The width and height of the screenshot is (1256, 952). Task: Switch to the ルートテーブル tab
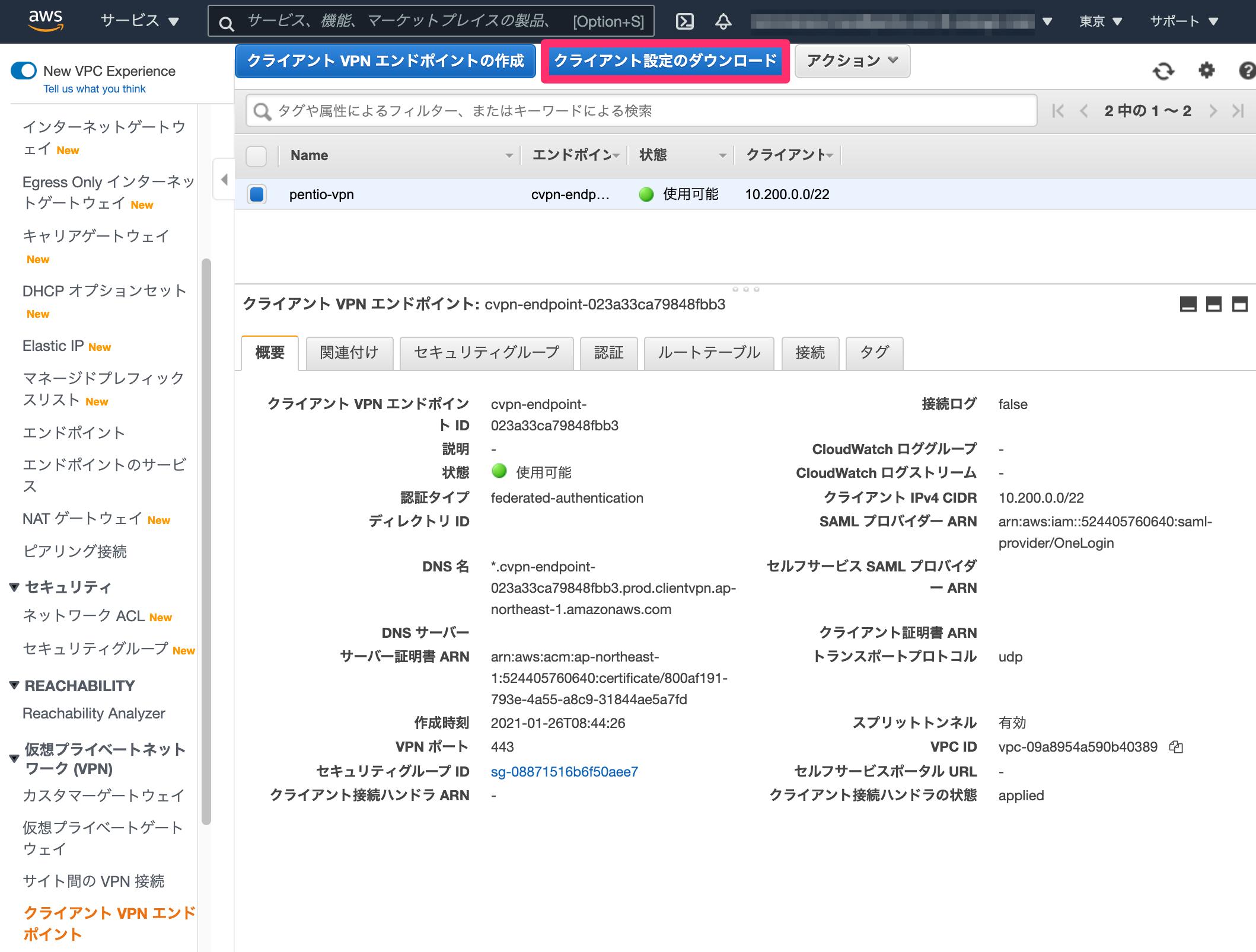click(709, 353)
